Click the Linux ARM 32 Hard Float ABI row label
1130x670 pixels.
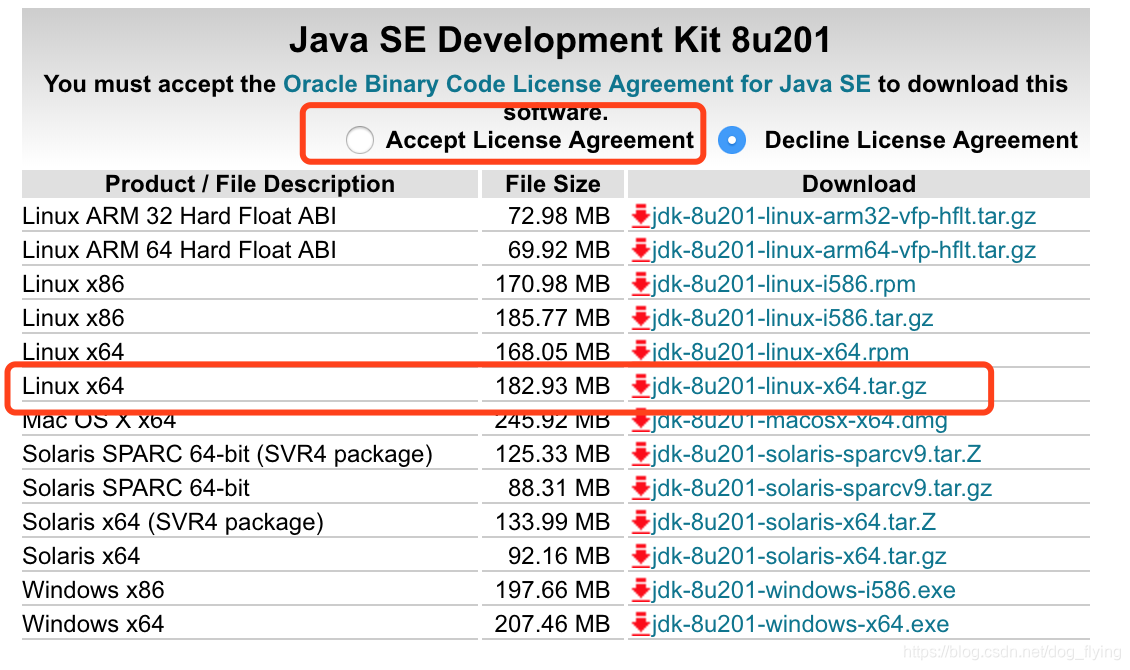tap(179, 216)
